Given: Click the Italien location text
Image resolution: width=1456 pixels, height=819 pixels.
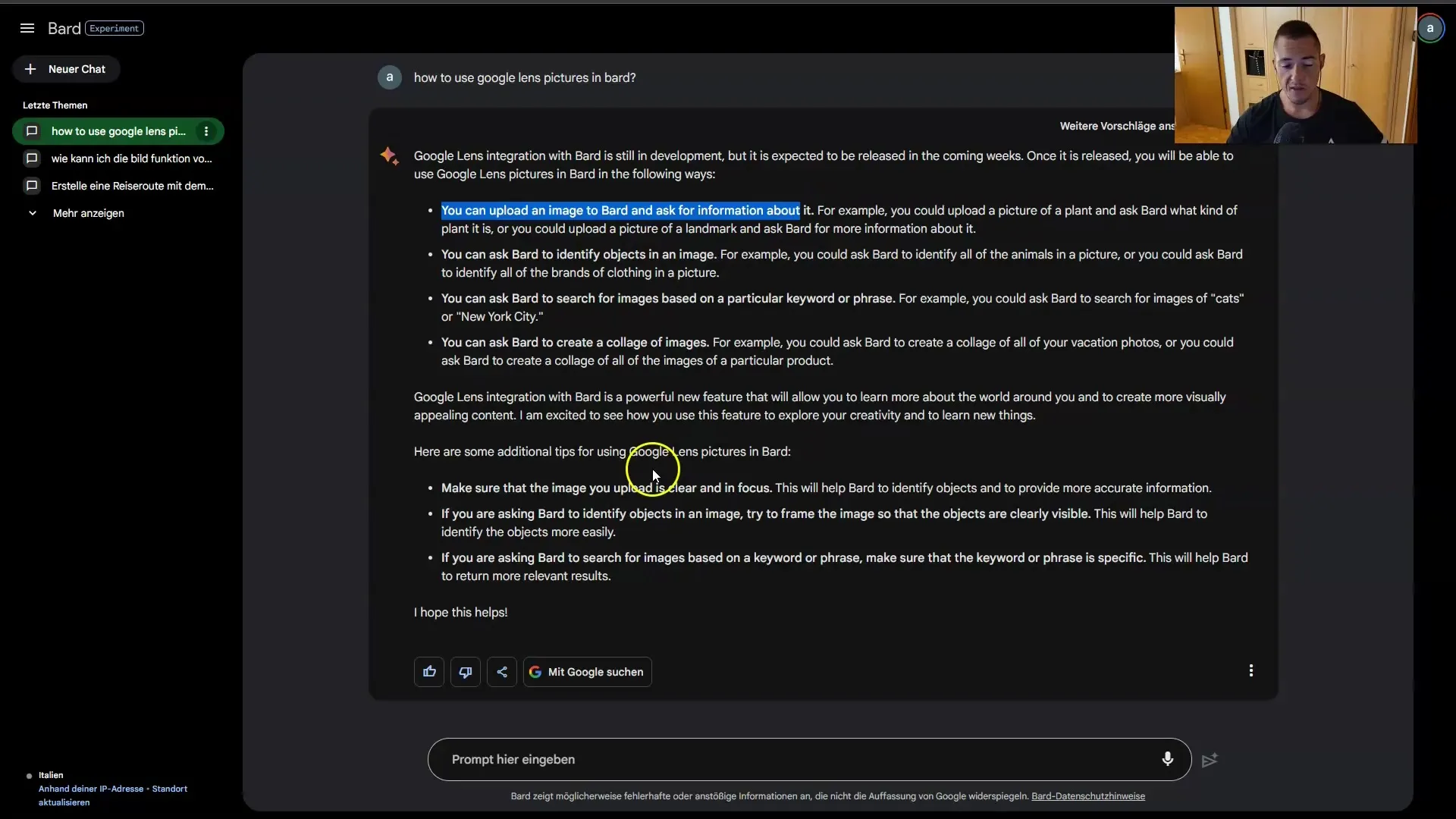Looking at the screenshot, I should point(51,775).
